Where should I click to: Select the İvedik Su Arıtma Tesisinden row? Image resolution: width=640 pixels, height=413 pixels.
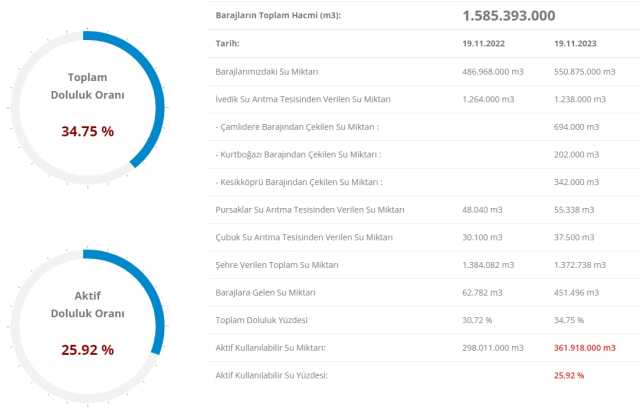pyautogui.click(x=424, y=99)
